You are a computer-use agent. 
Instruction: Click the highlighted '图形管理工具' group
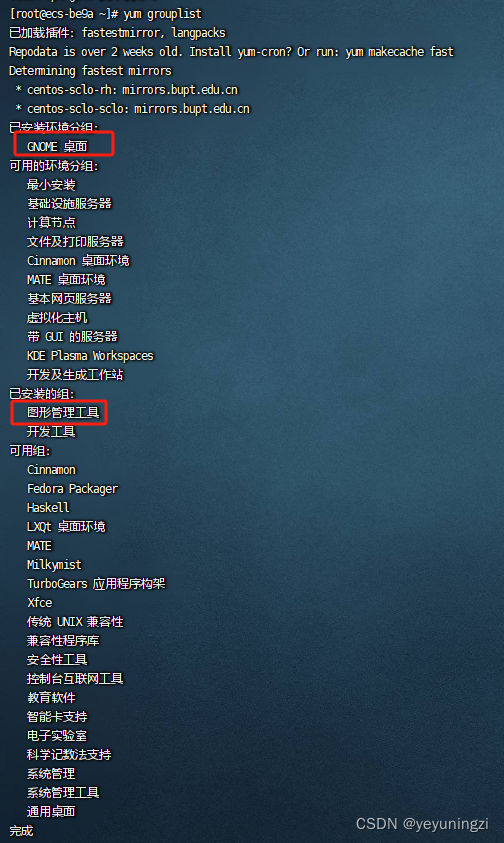(63, 413)
